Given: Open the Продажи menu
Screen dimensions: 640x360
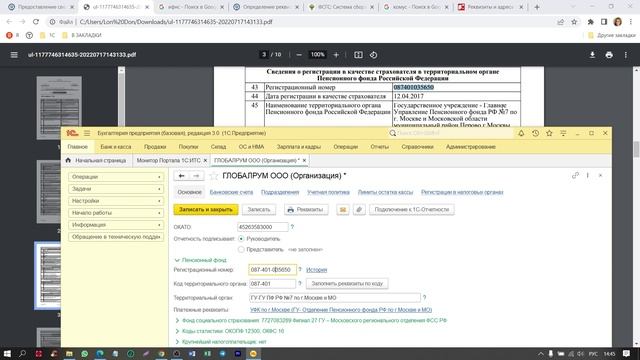Looking at the screenshot, I should (x=155, y=147).
